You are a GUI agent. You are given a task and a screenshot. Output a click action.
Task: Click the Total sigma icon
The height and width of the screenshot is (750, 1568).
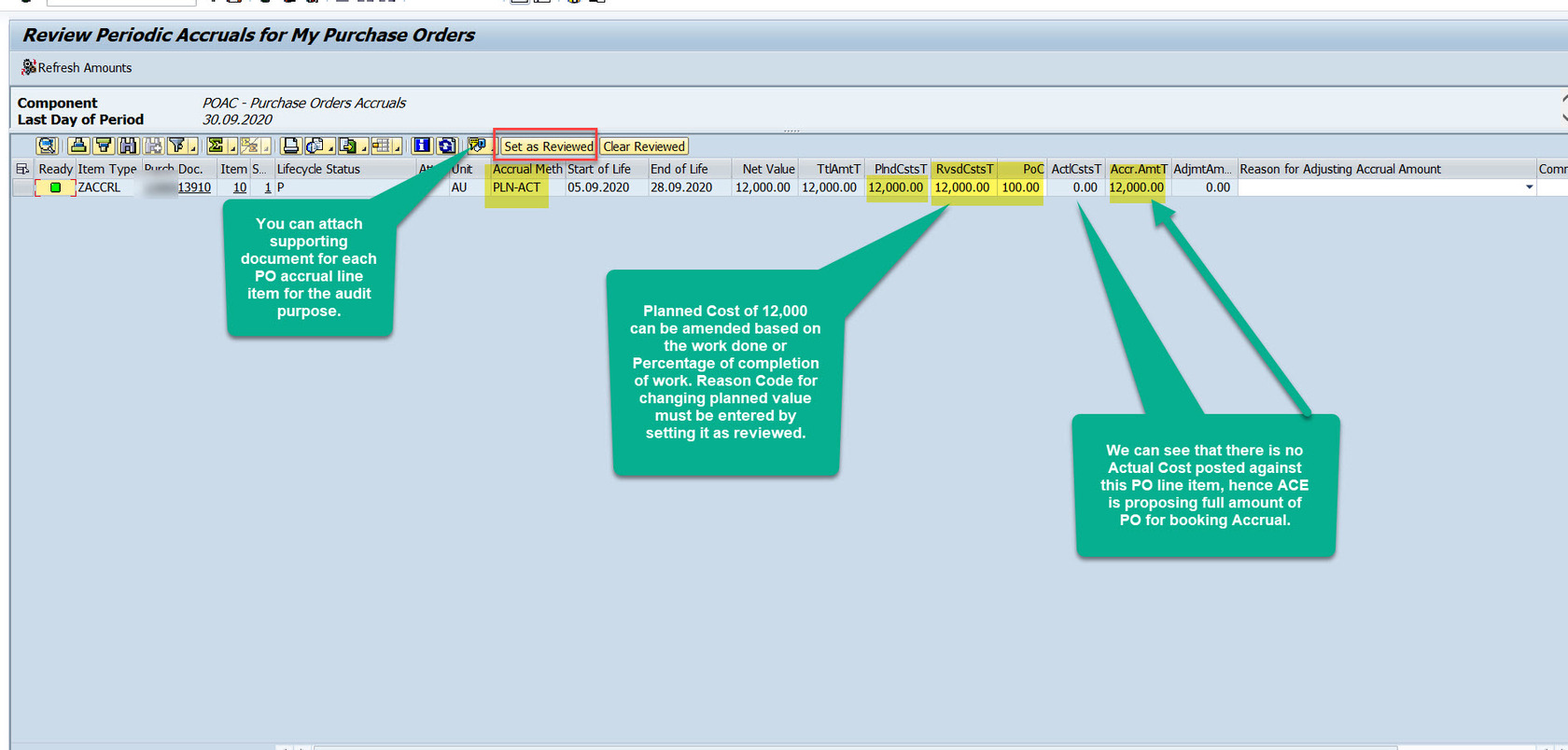click(x=216, y=146)
